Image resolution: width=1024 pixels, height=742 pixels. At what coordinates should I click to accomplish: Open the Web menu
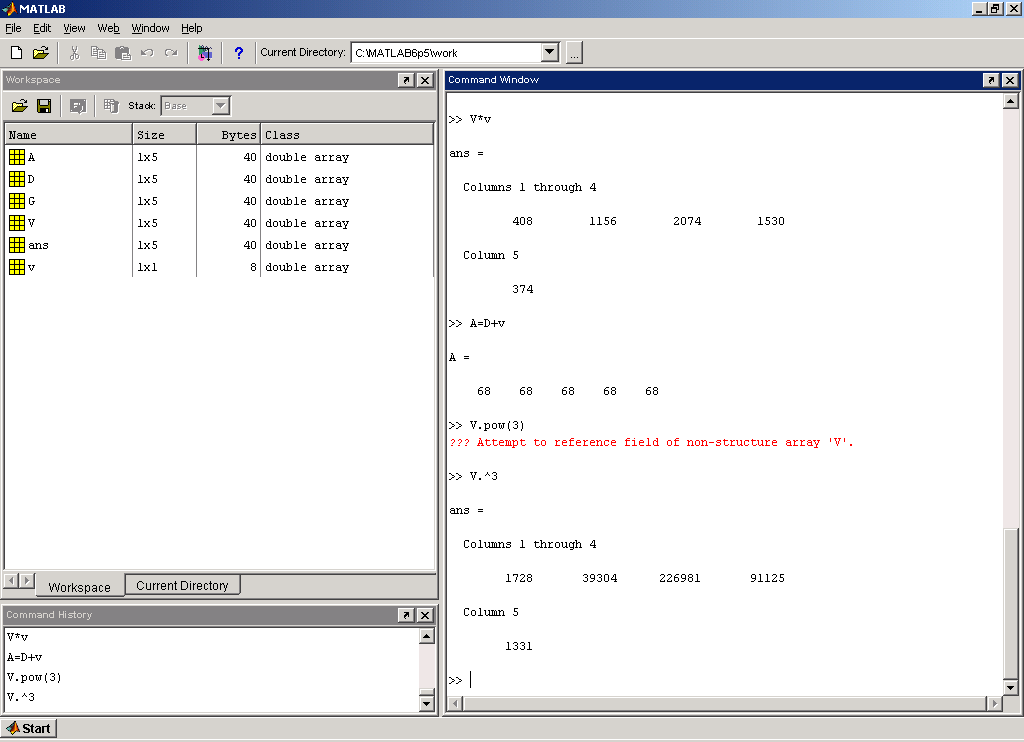click(x=108, y=28)
